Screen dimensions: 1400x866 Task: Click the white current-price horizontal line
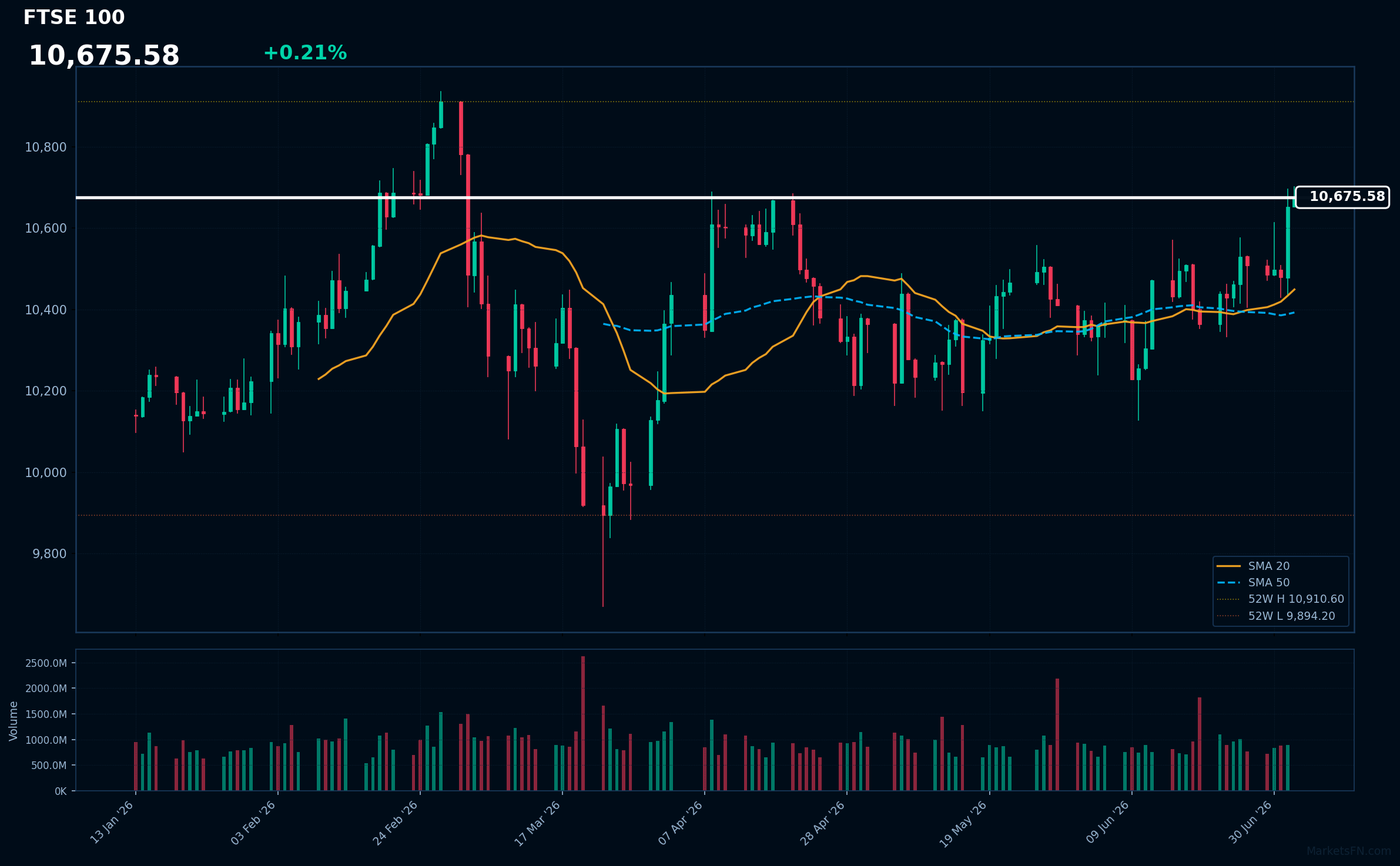click(685, 197)
